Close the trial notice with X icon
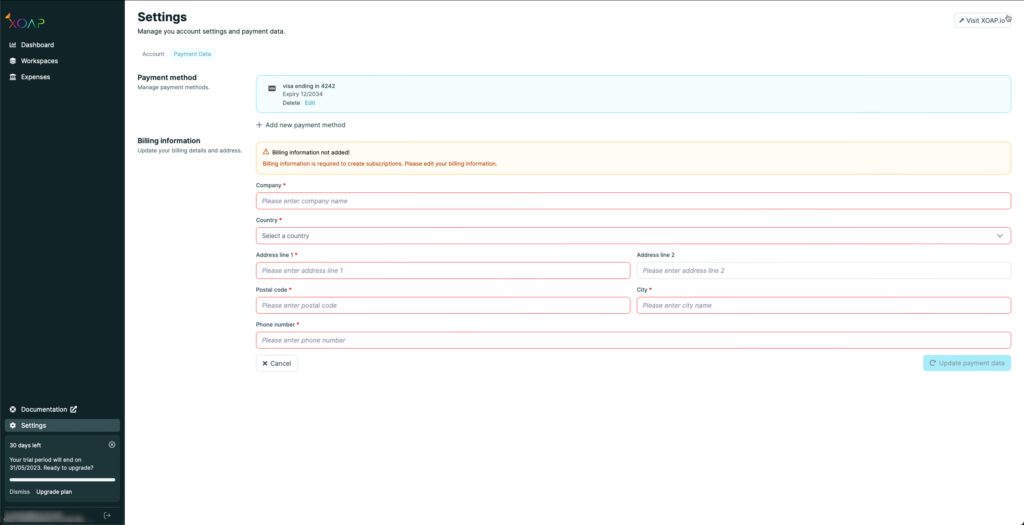This screenshot has width=1024, height=525. pyautogui.click(x=112, y=445)
